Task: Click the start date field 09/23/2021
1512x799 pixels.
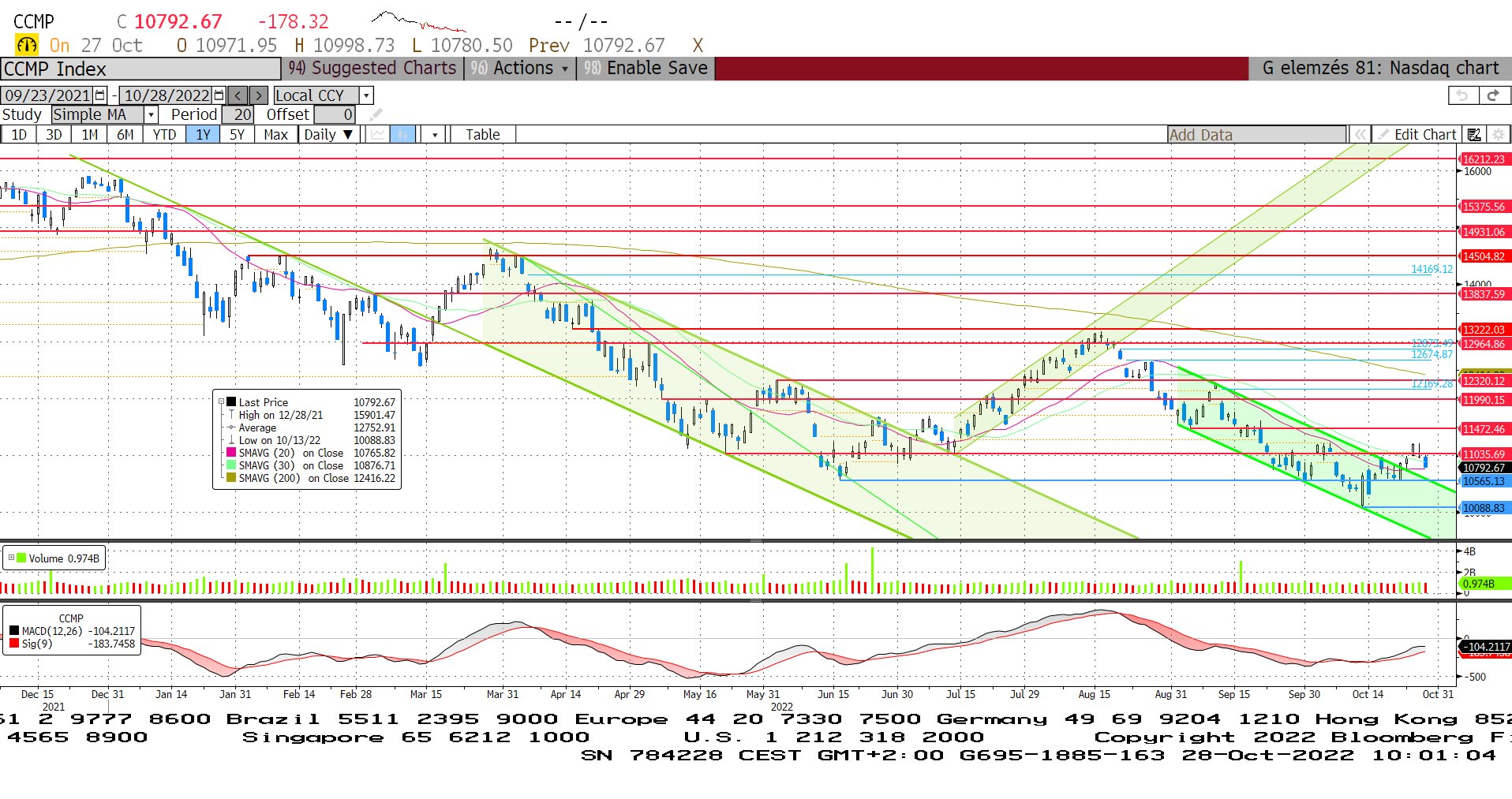Action: point(47,95)
